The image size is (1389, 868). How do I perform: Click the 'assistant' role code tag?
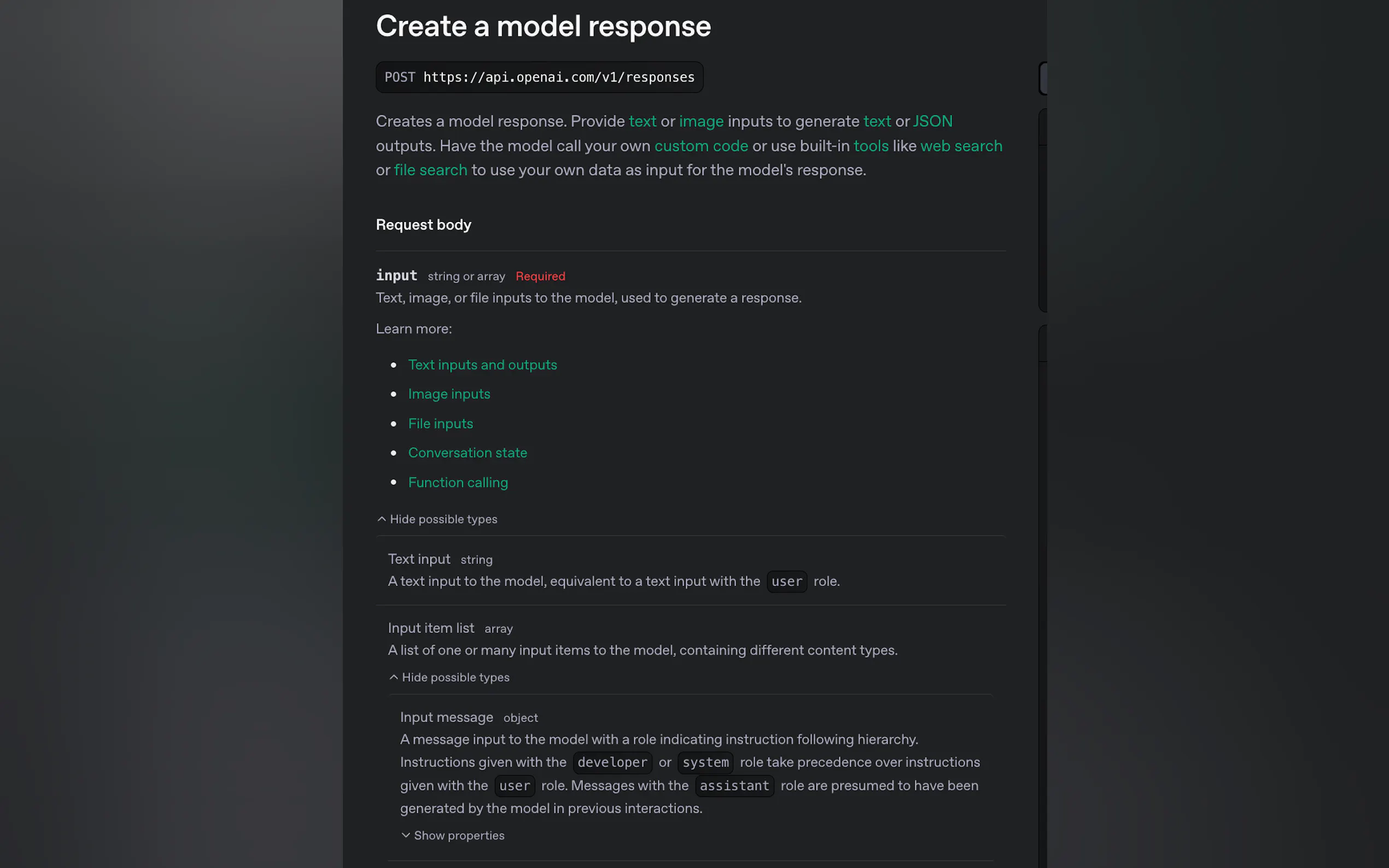[734, 786]
